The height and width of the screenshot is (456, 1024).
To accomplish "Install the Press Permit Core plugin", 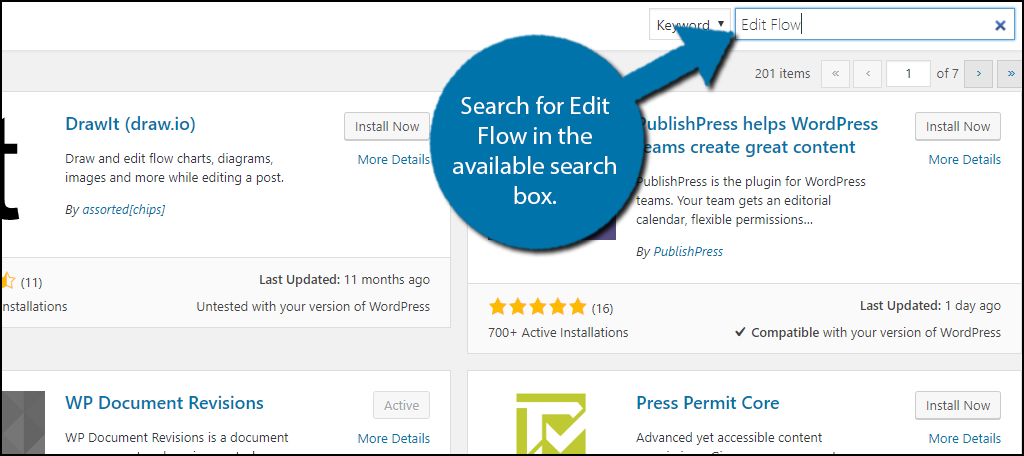I will tap(957, 405).
